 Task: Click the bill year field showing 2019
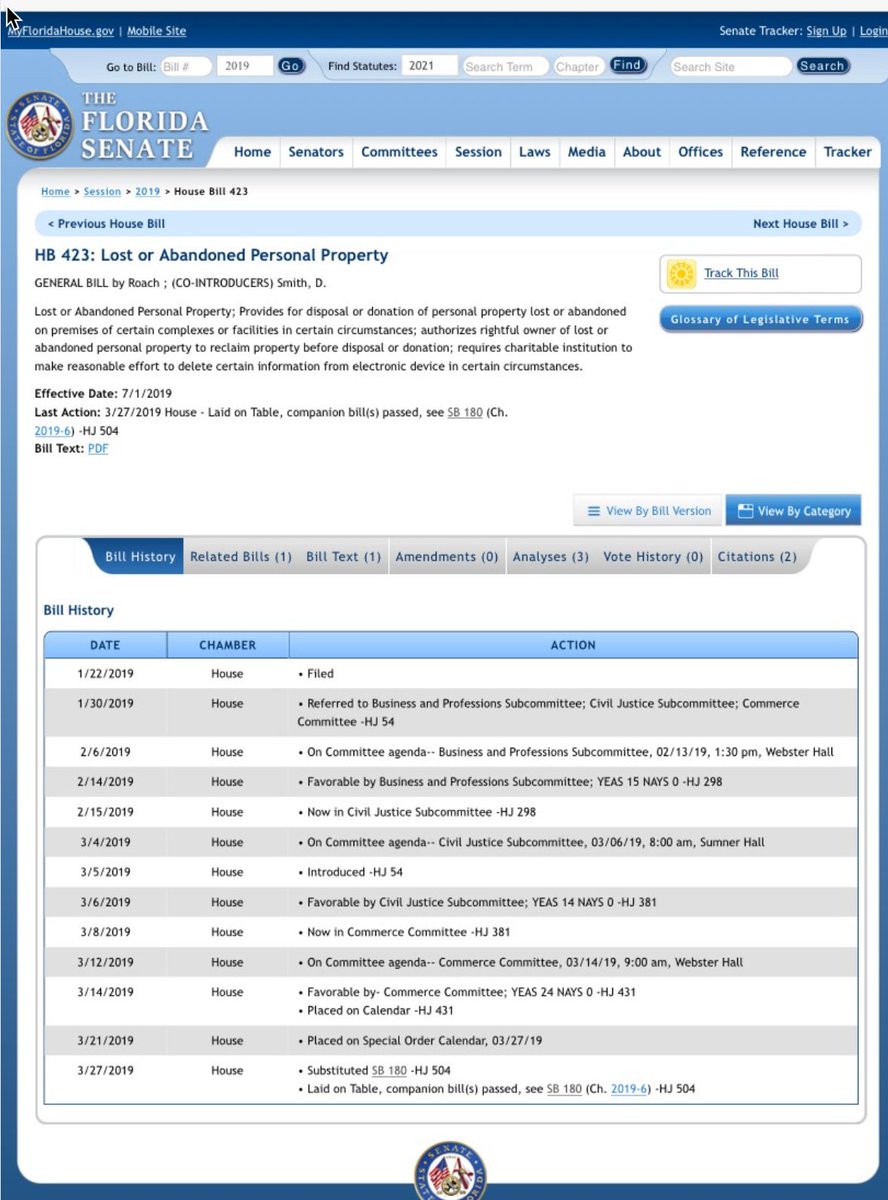pos(246,66)
